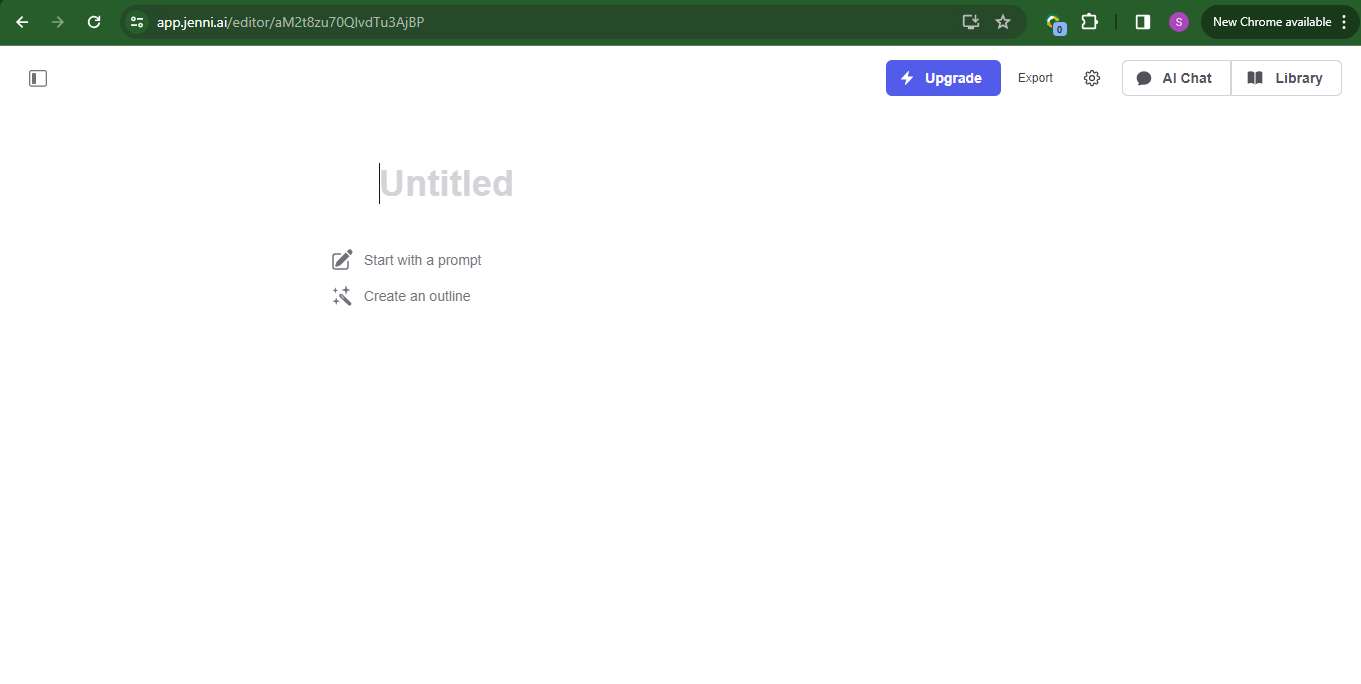Open the Chrome profile avatar
The image size is (1361, 684).
pyautogui.click(x=1179, y=22)
